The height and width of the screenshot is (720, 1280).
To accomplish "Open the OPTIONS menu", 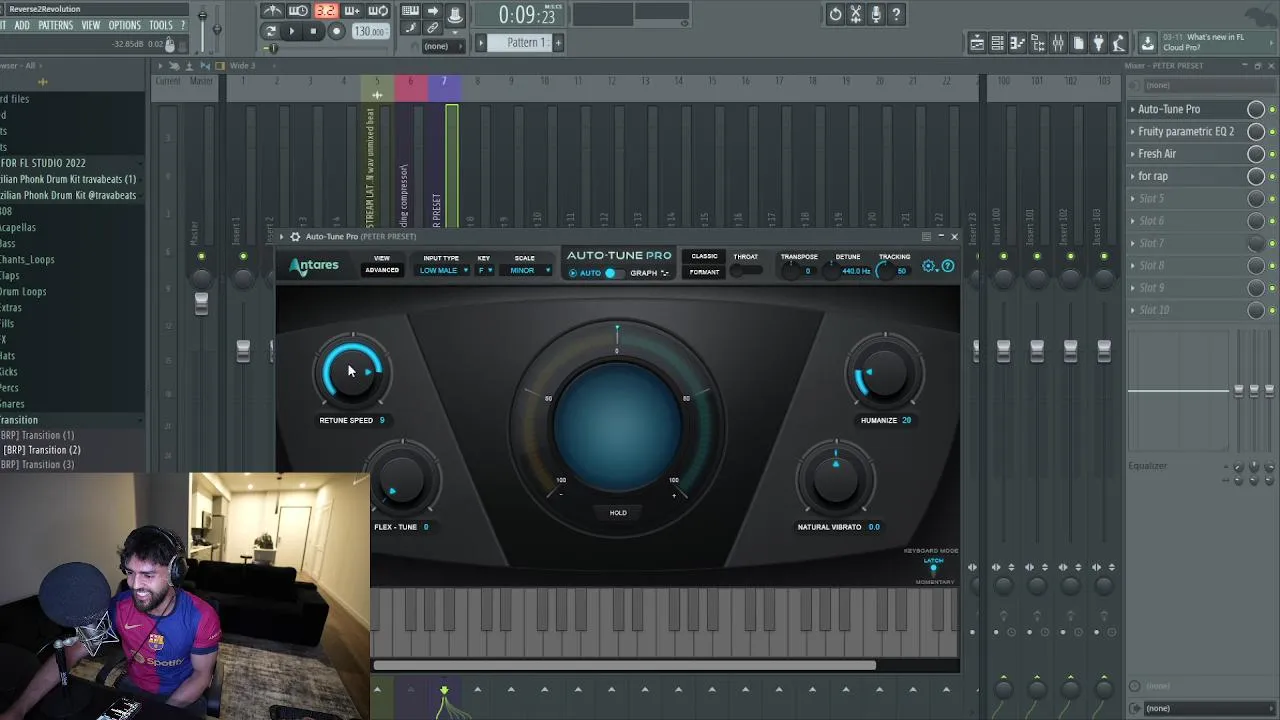I will tap(124, 25).
